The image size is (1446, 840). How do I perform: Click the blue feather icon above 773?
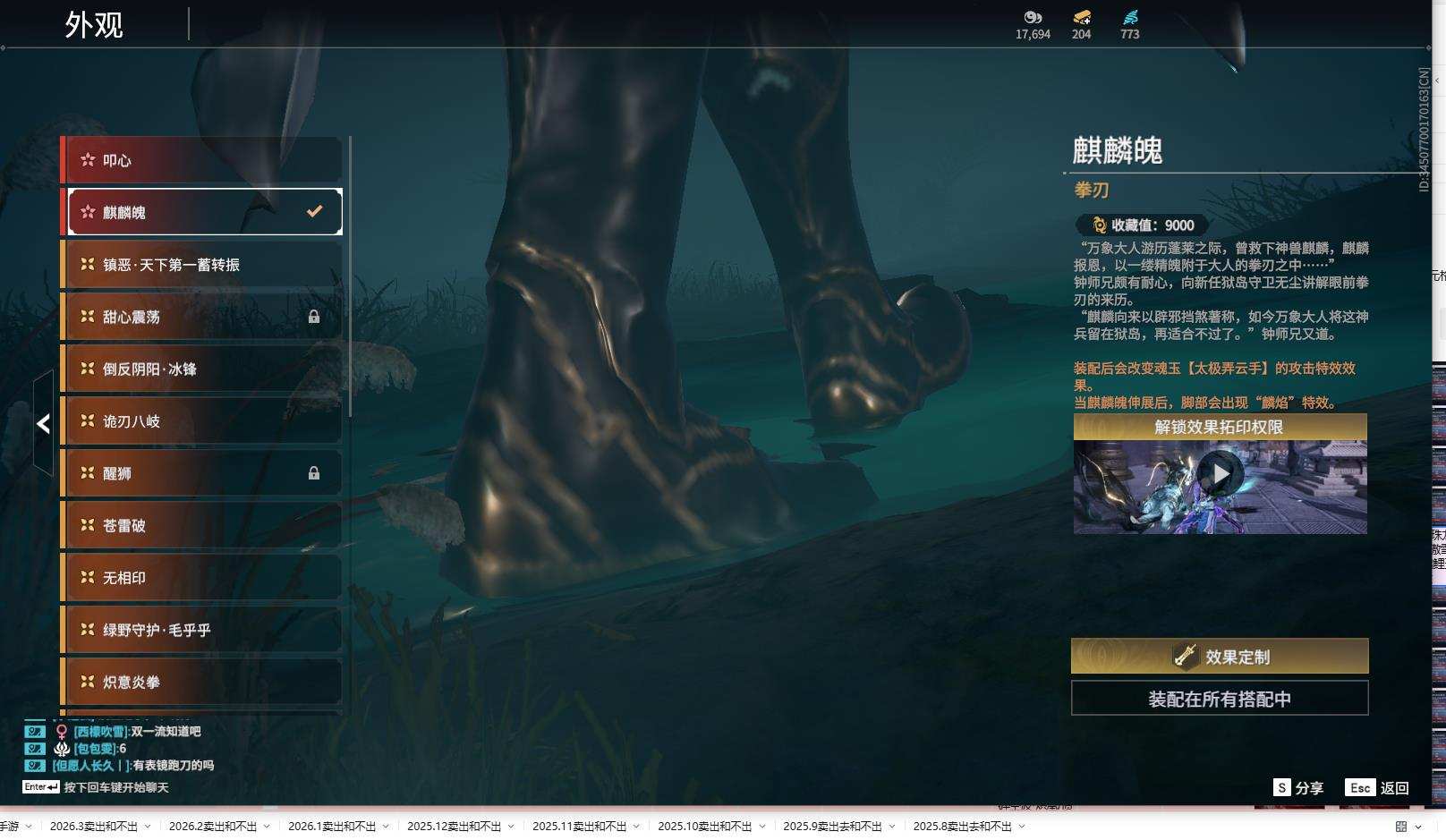point(1130,17)
